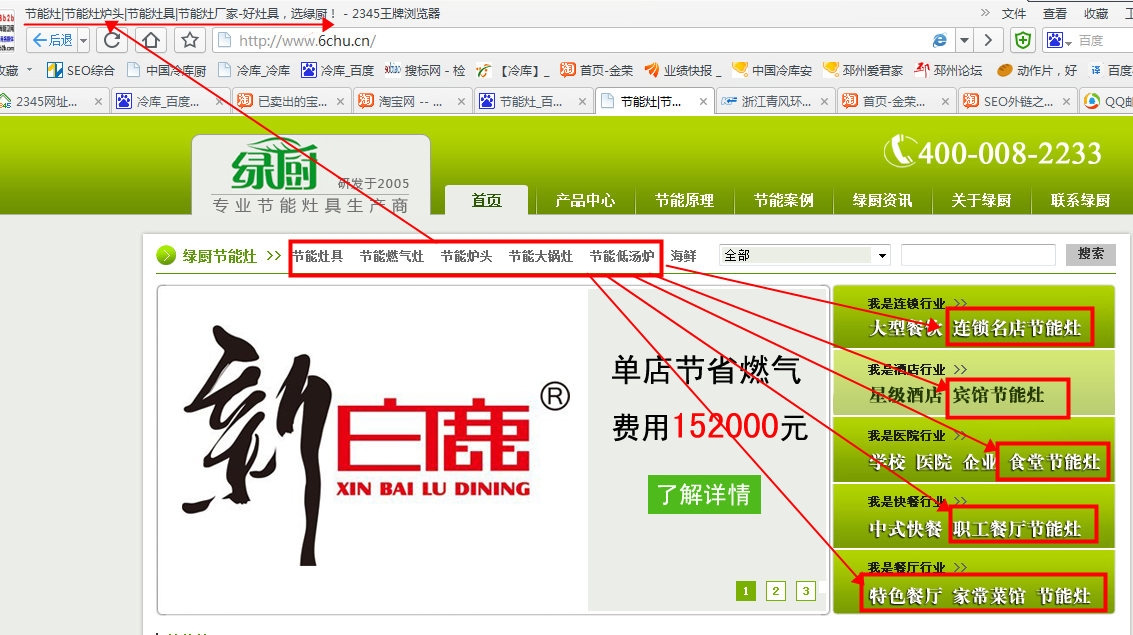Open the 邳州爱君家 bookmark
This screenshot has height=635, width=1133.
863,70
